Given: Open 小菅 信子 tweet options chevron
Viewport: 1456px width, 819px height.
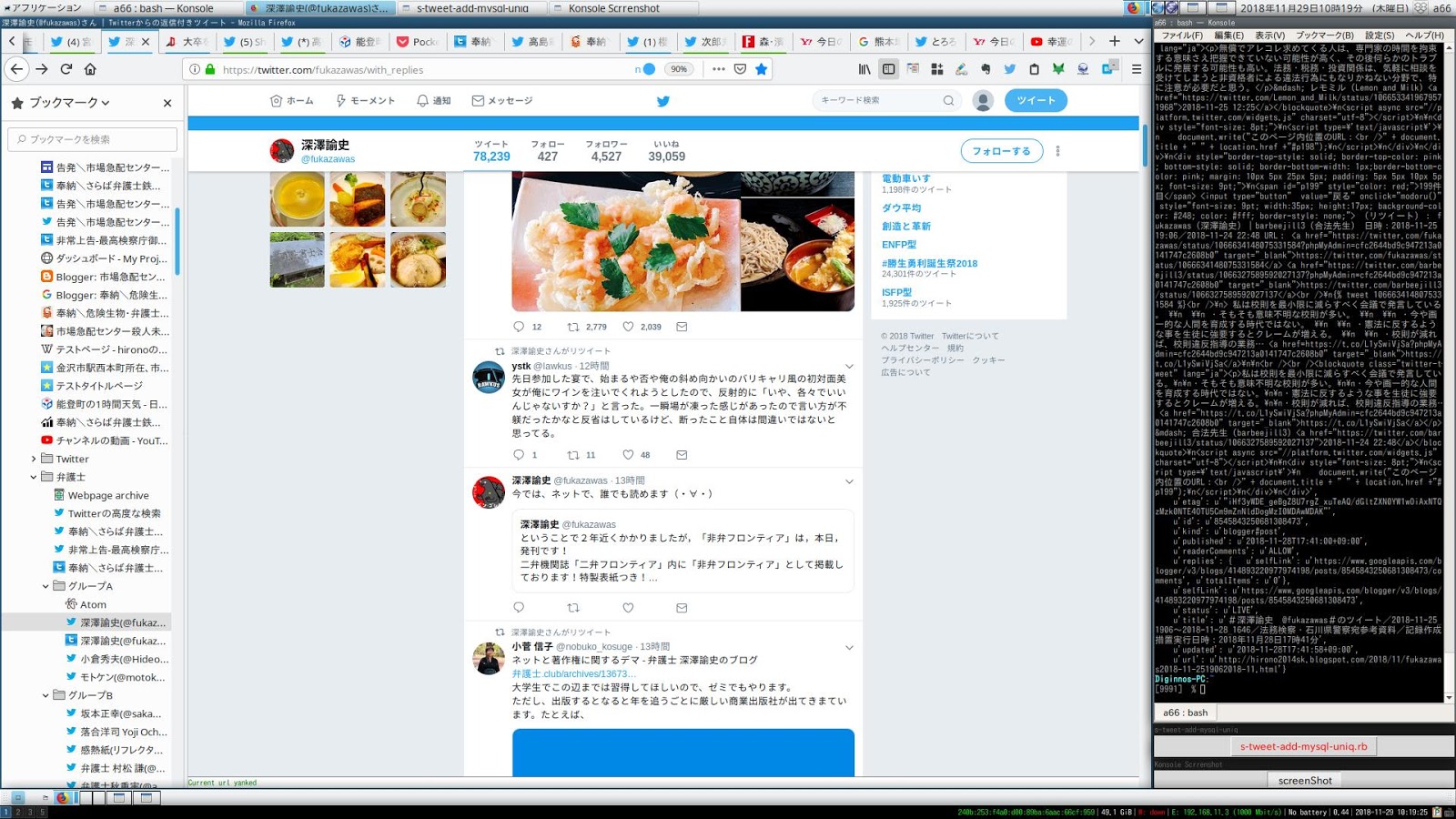Looking at the screenshot, I should [x=849, y=648].
